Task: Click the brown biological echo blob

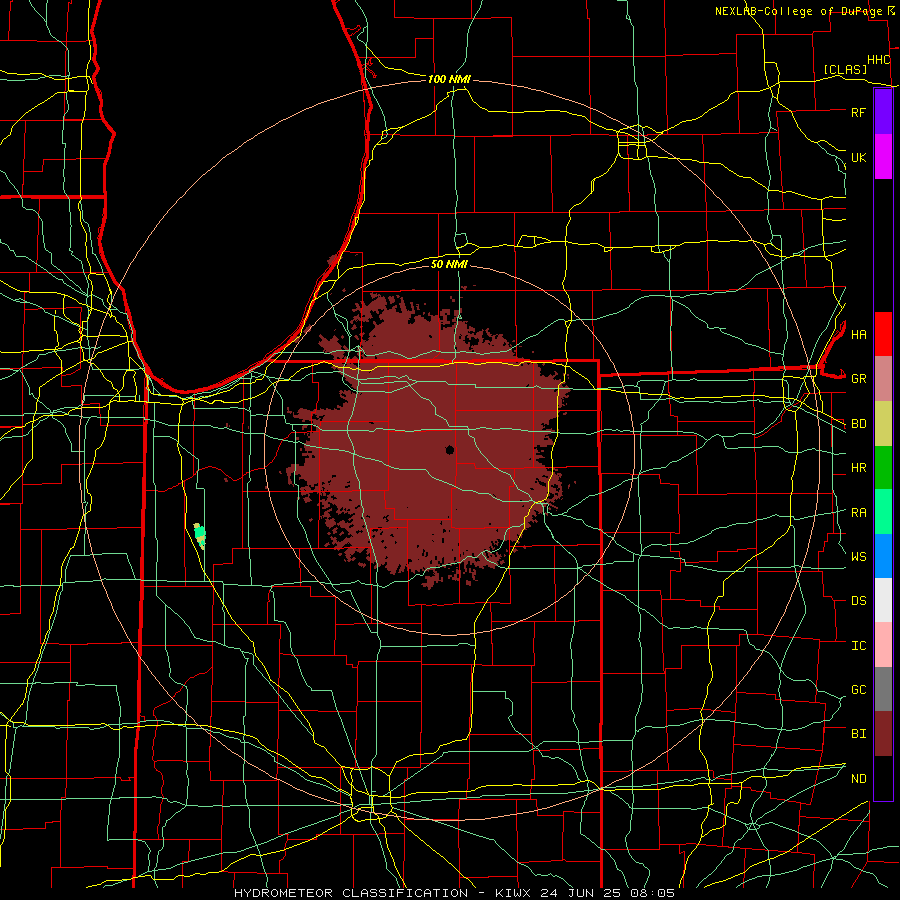Action: coord(428,439)
